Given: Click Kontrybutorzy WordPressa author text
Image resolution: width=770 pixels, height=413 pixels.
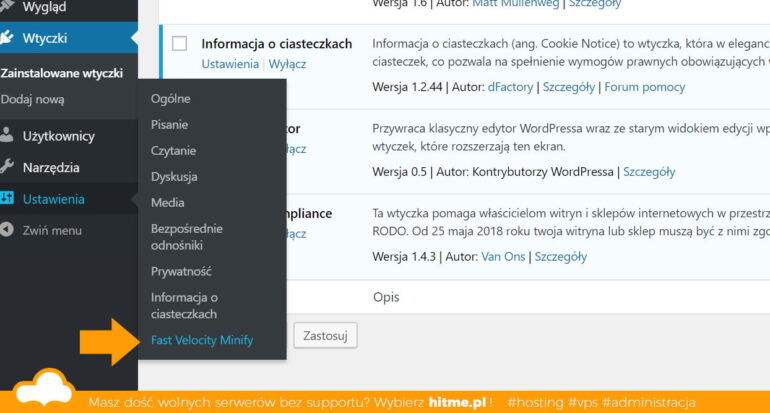Looking at the screenshot, I should [543, 172].
